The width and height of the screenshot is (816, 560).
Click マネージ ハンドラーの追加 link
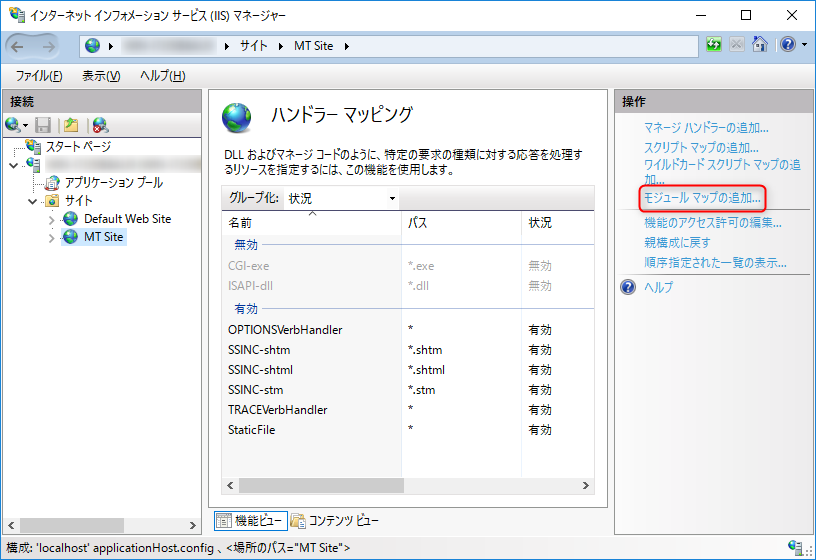[x=706, y=128]
